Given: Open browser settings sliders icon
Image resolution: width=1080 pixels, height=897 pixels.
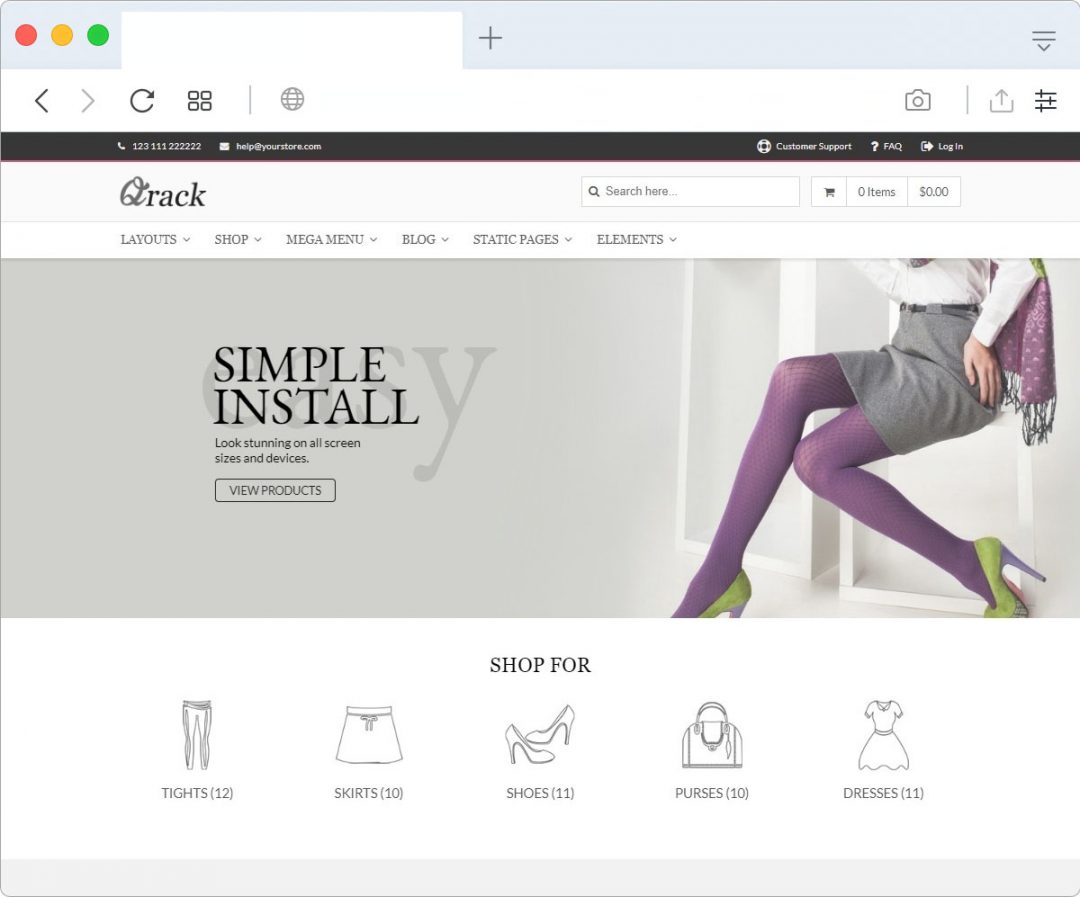Looking at the screenshot, I should pos(1045,100).
